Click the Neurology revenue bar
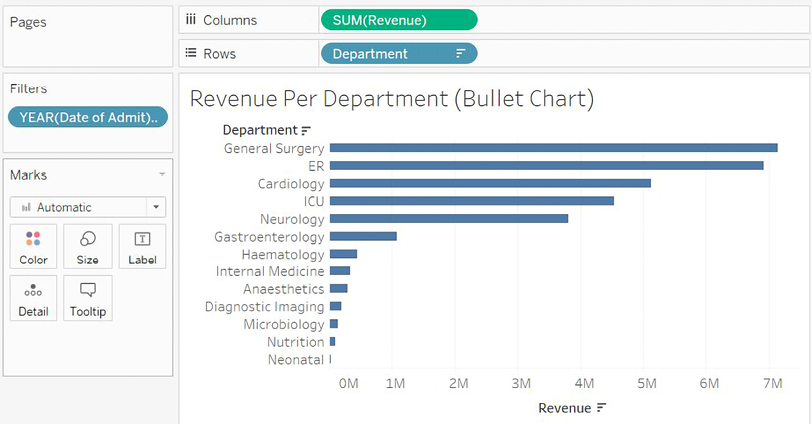The height and width of the screenshot is (424, 812). point(448,219)
